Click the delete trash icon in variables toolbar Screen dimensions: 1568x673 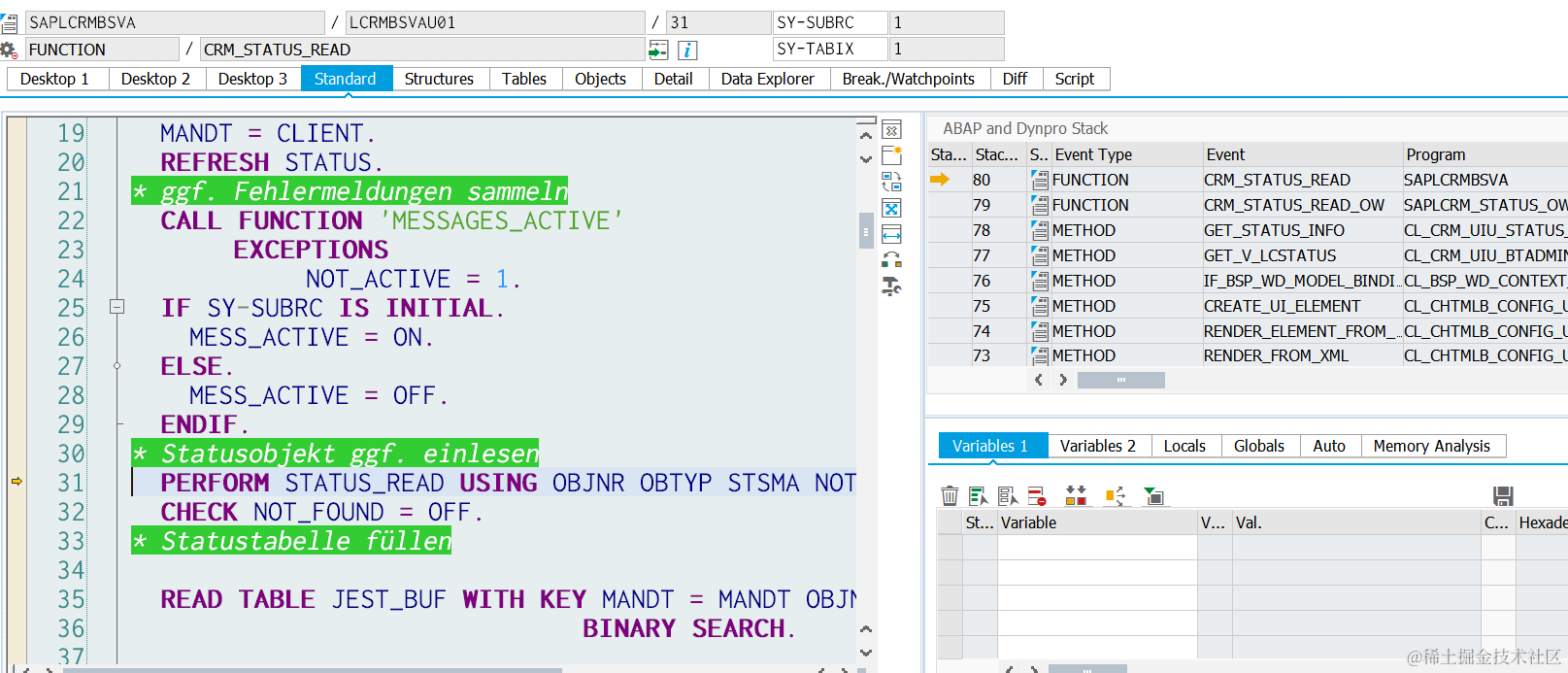950,496
